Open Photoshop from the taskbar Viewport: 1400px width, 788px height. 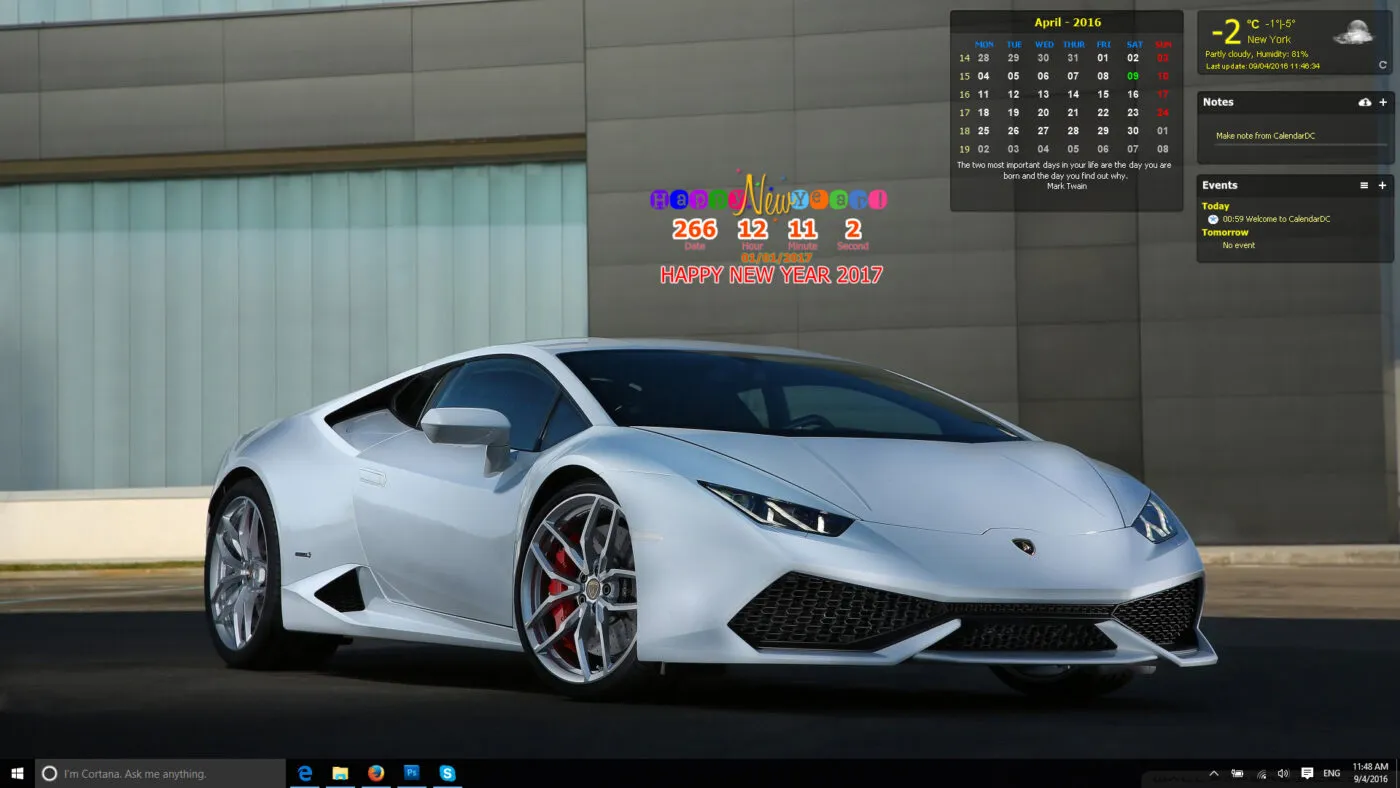click(411, 773)
